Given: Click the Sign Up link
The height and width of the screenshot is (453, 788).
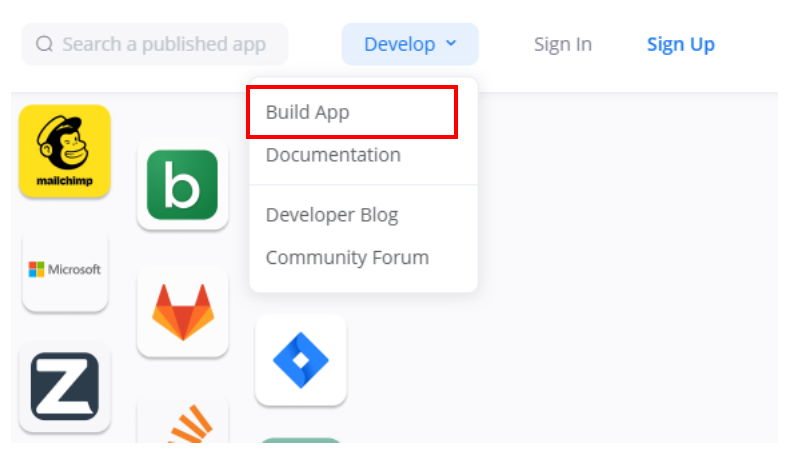Looking at the screenshot, I should click(x=680, y=44).
